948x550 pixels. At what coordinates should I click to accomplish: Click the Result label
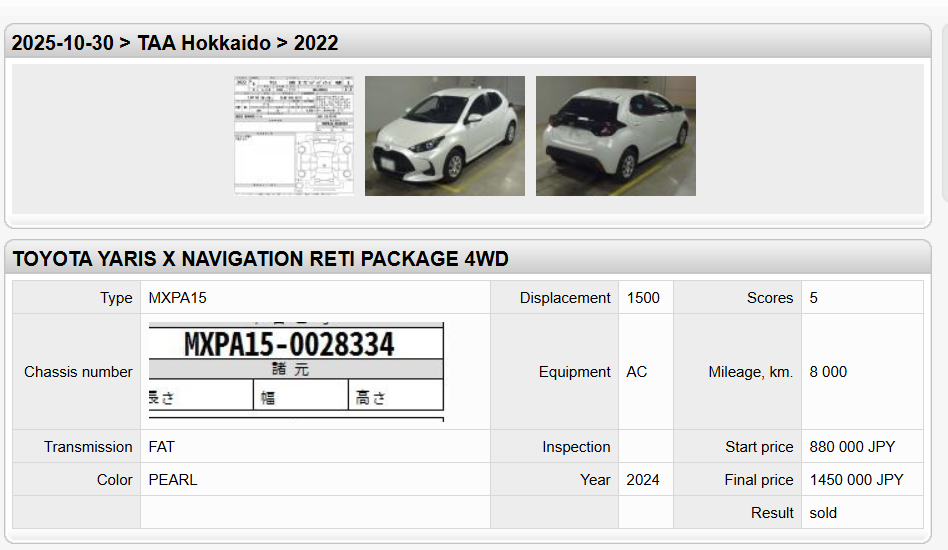click(772, 513)
